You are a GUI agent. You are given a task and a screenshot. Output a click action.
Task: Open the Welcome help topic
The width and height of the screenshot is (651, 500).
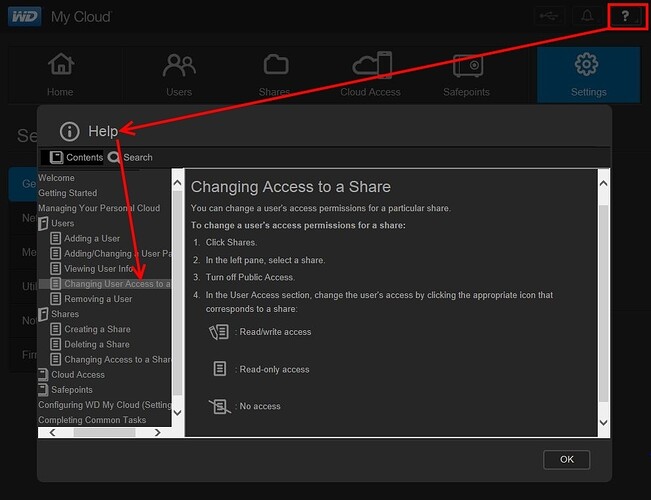click(x=56, y=178)
